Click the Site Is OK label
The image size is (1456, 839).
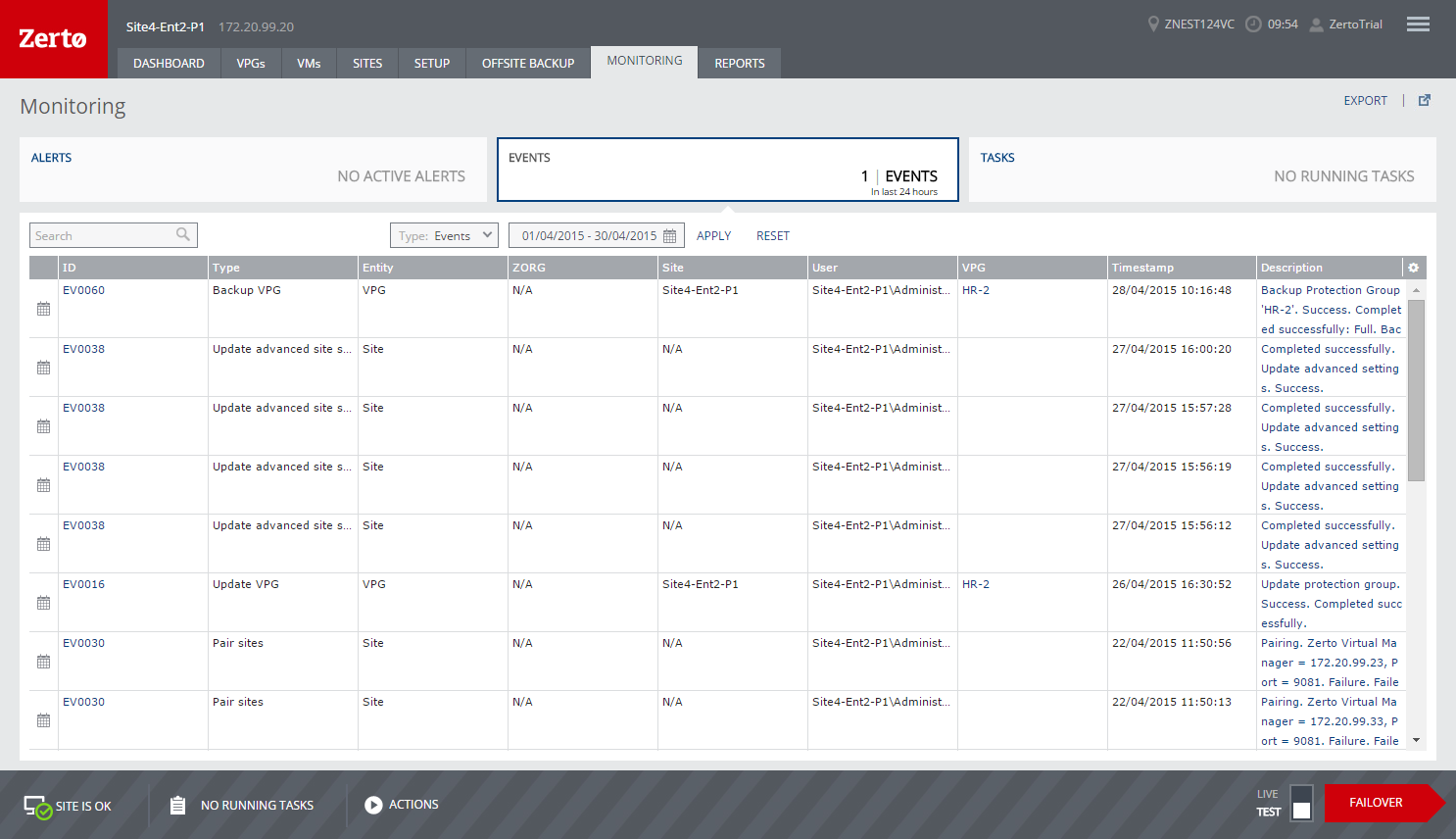(x=83, y=807)
